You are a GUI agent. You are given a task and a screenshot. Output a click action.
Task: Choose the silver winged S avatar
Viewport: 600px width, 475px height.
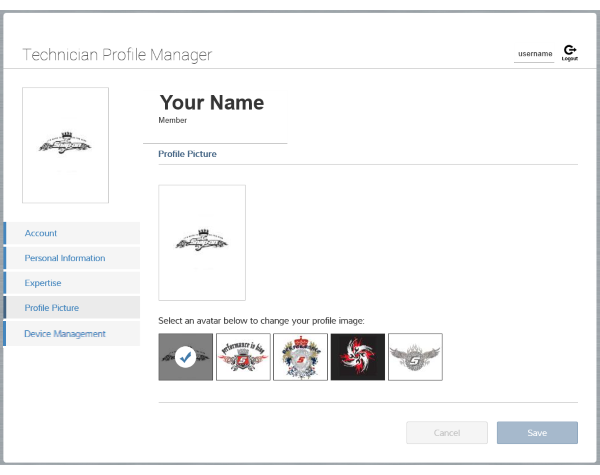415,357
